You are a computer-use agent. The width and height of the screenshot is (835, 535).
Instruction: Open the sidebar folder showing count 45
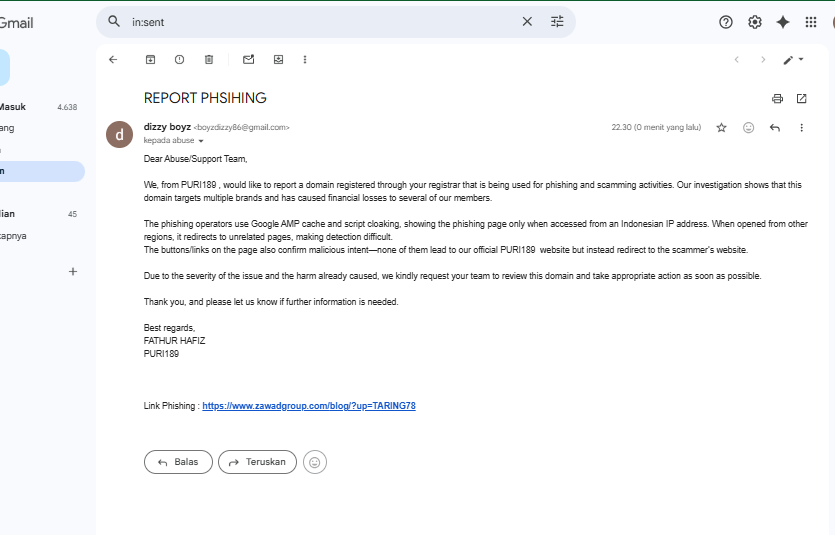40,214
